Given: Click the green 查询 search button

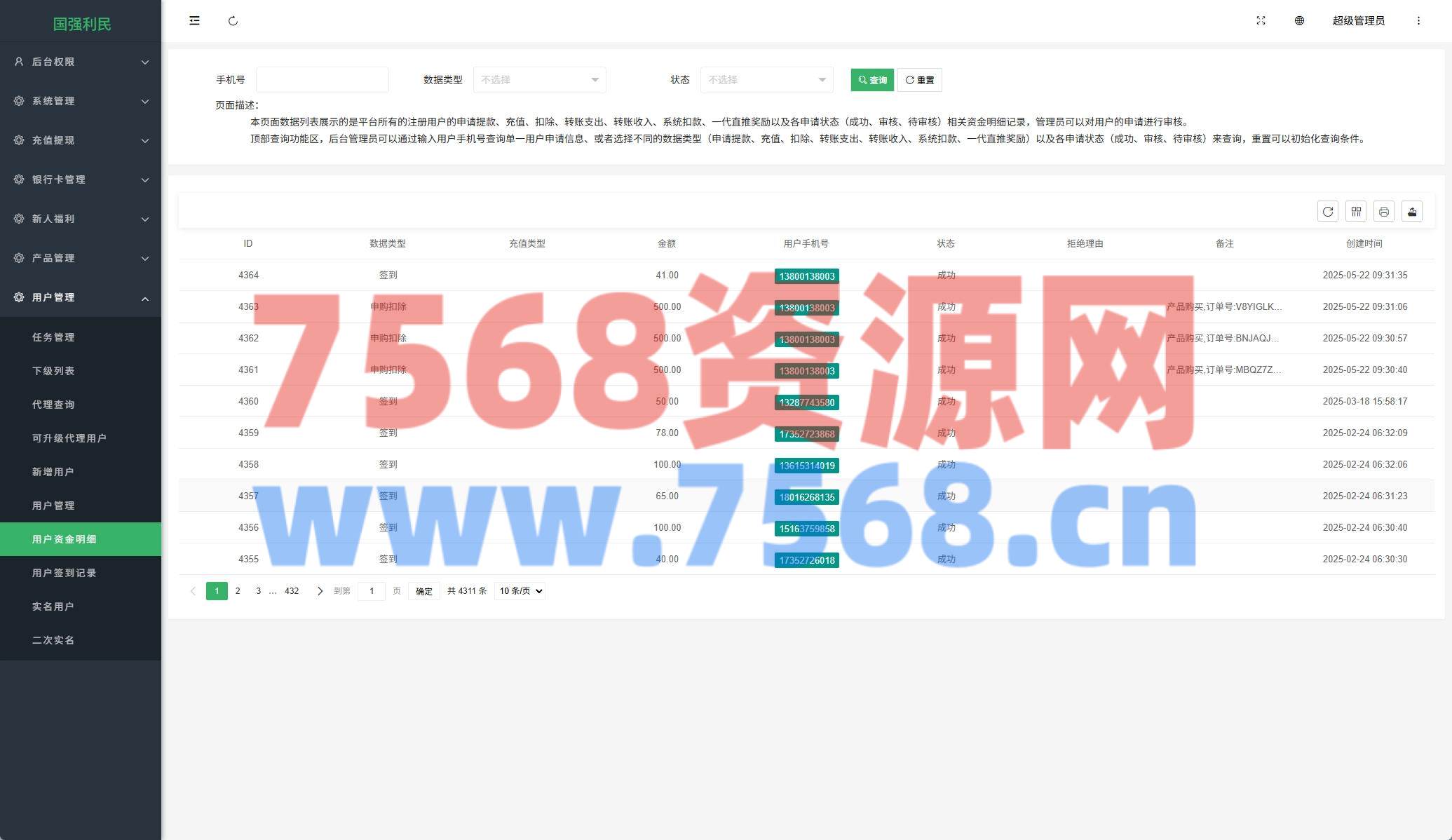Looking at the screenshot, I should [x=872, y=80].
